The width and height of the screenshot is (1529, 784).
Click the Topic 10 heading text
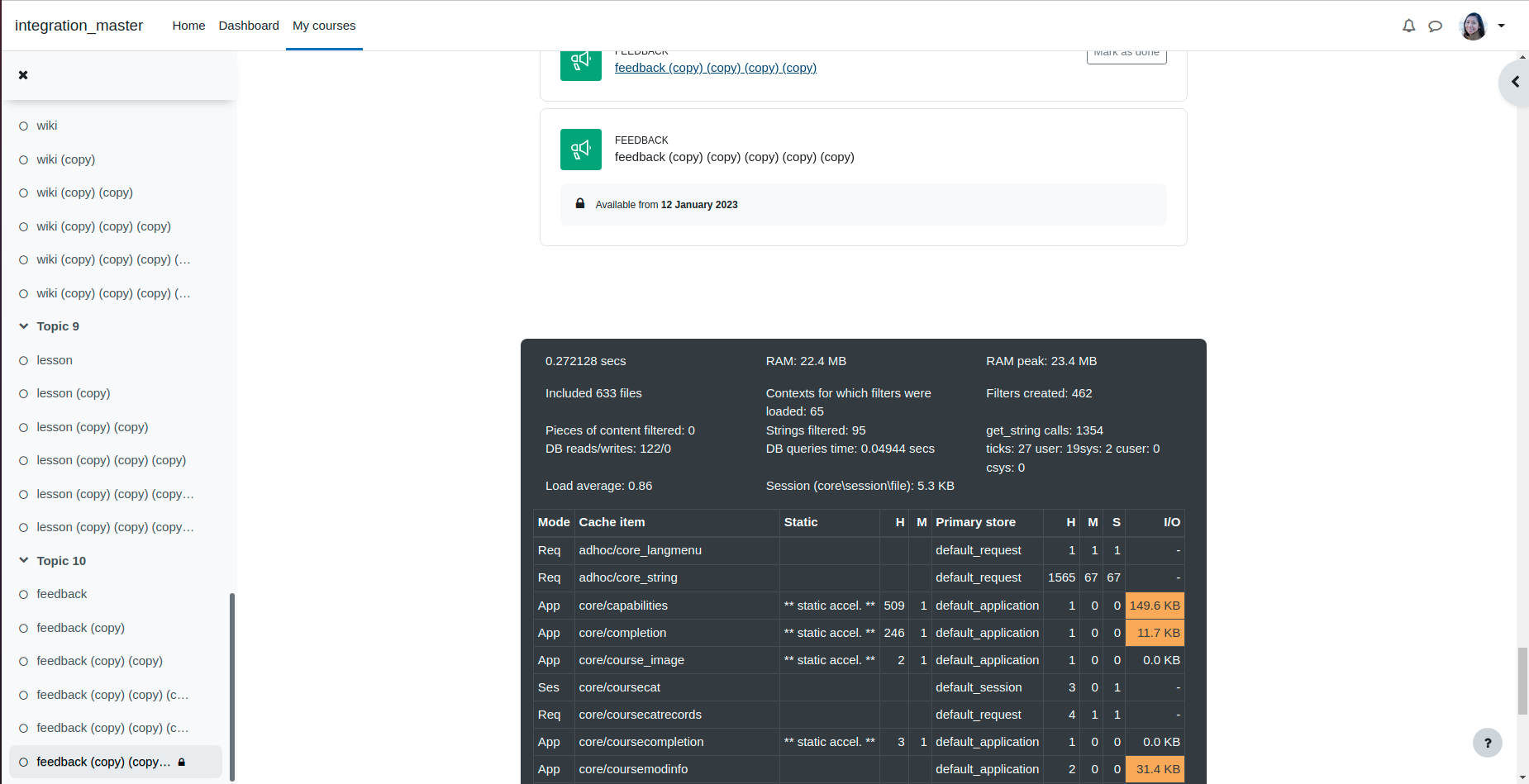pos(61,561)
